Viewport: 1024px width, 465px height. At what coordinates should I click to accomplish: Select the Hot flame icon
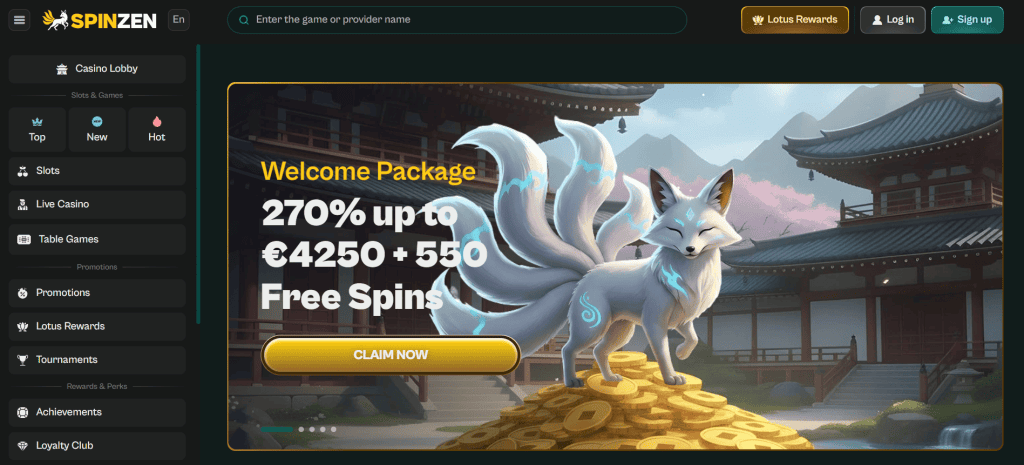[x=157, y=121]
